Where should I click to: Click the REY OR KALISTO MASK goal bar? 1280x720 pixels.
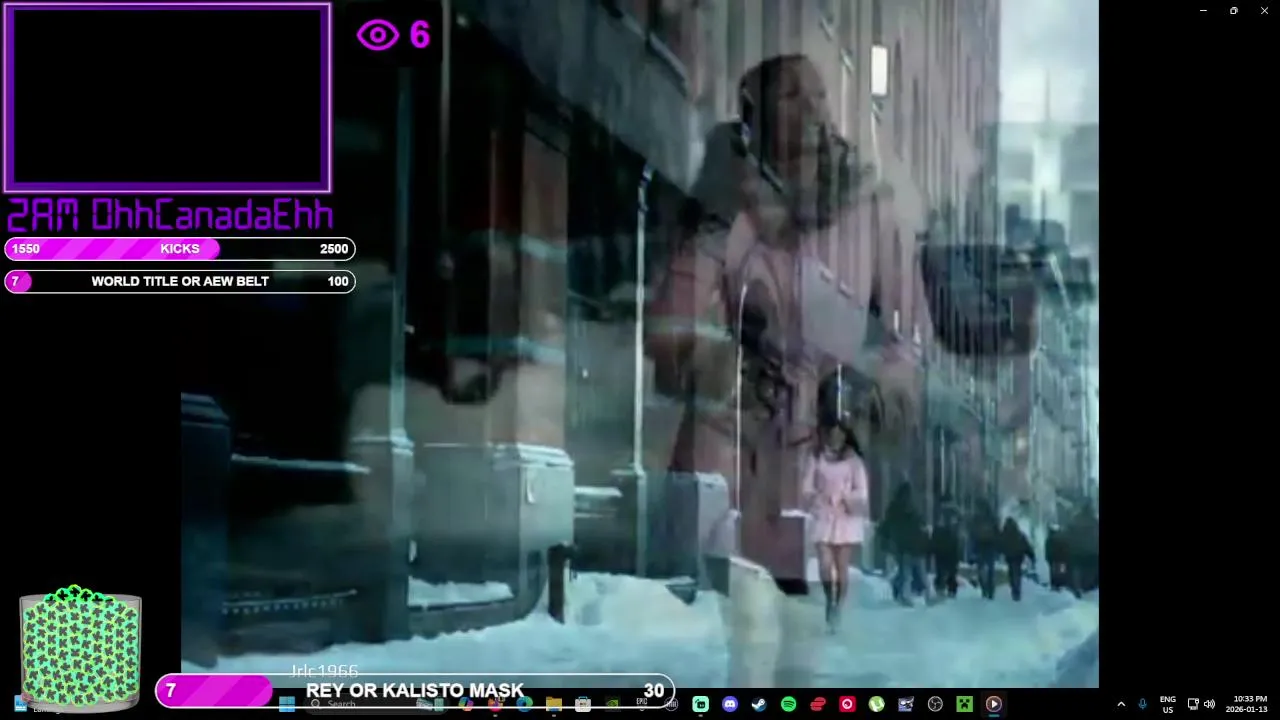tap(415, 690)
